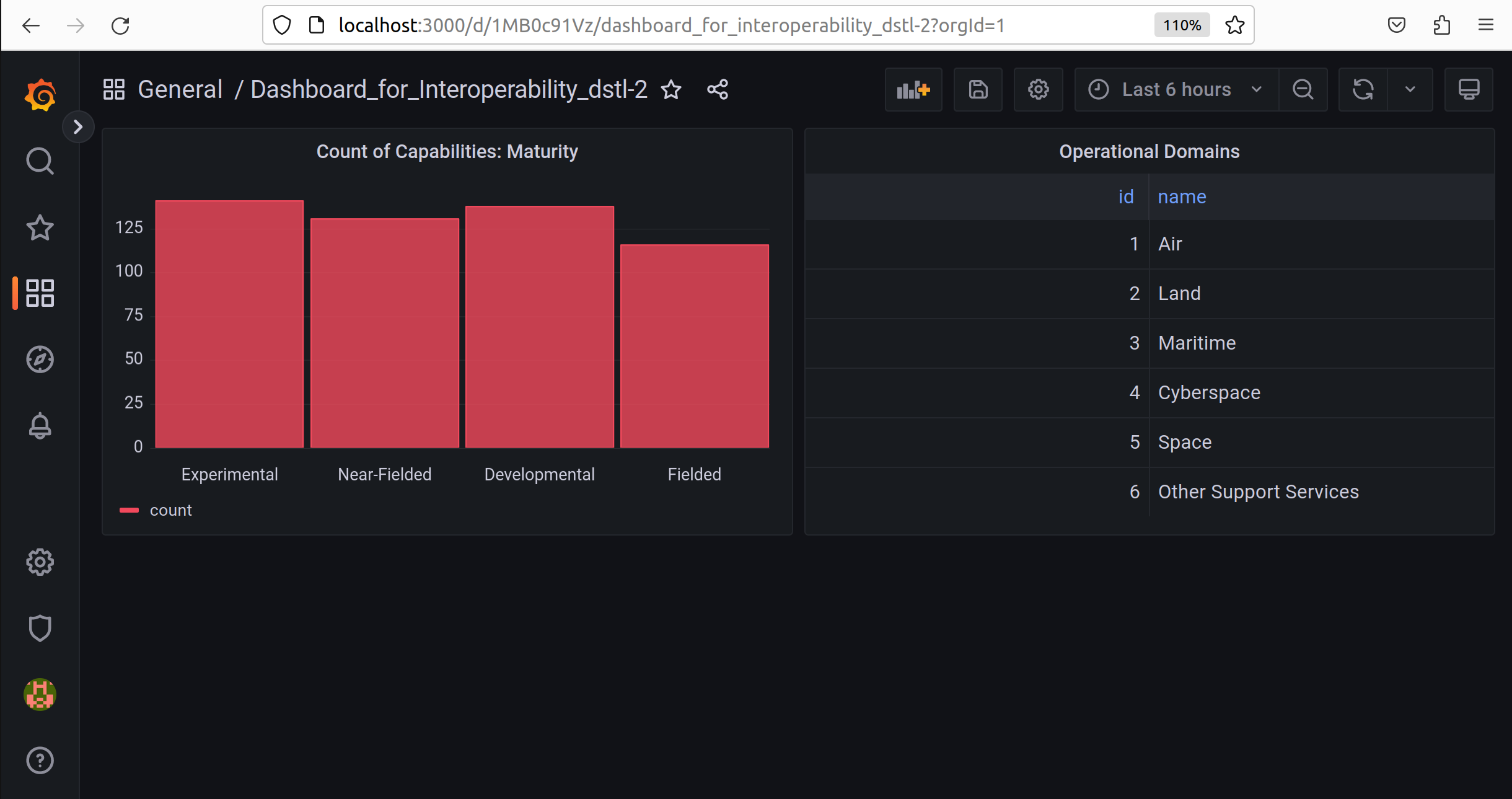Open Search in the sidebar
This screenshot has width=1512, height=799.
(x=40, y=161)
